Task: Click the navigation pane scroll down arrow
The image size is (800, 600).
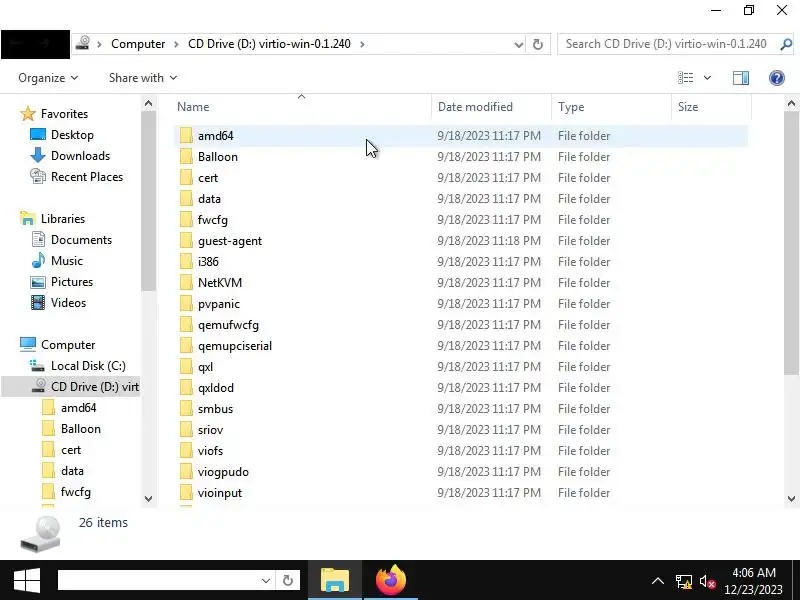Action: click(x=148, y=499)
